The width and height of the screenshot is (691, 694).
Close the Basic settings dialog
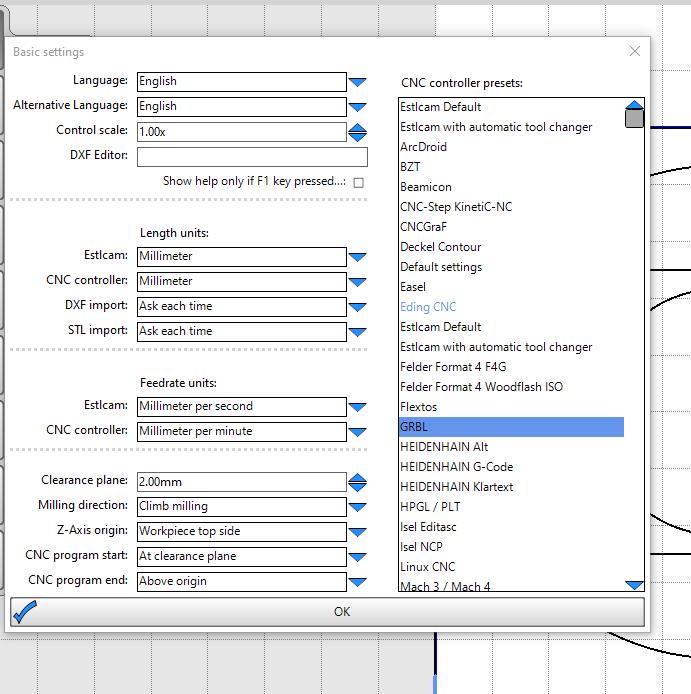point(634,51)
